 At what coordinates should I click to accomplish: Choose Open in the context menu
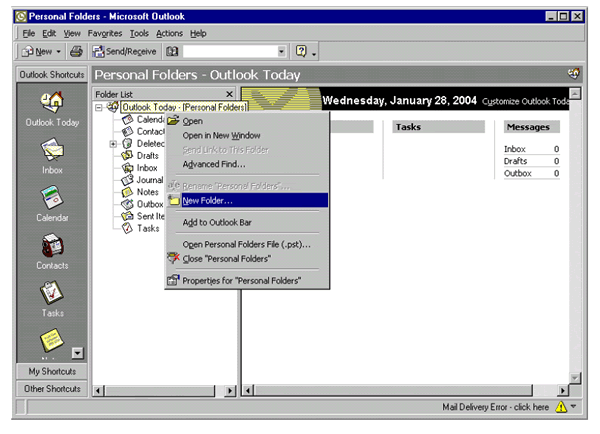point(247,121)
